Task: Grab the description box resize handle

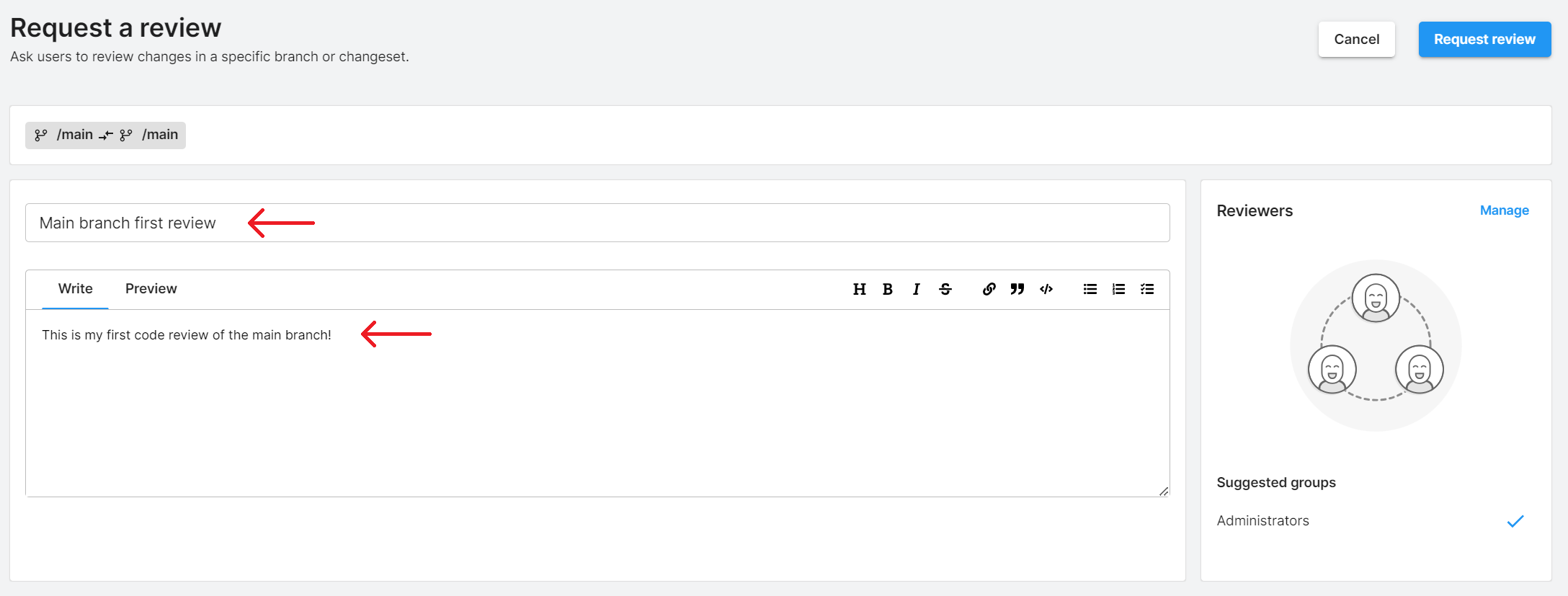Action: [1163, 492]
